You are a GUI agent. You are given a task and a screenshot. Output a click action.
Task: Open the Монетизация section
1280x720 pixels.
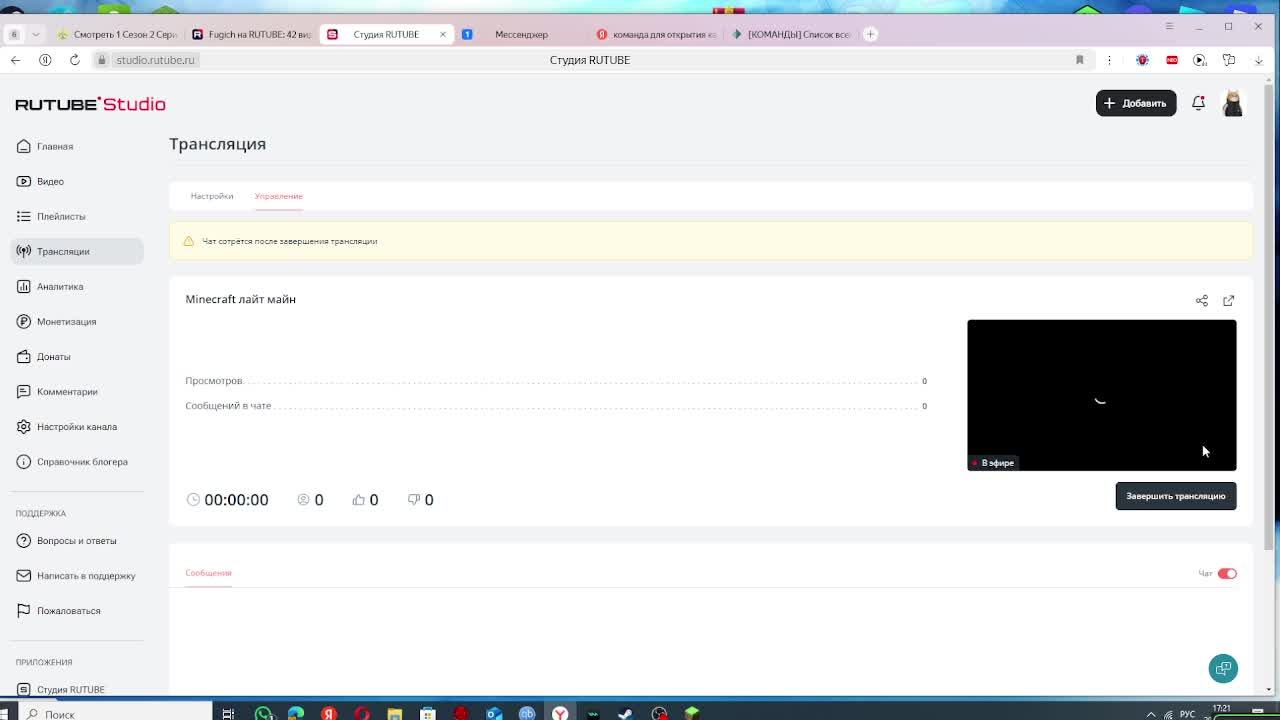click(66, 321)
